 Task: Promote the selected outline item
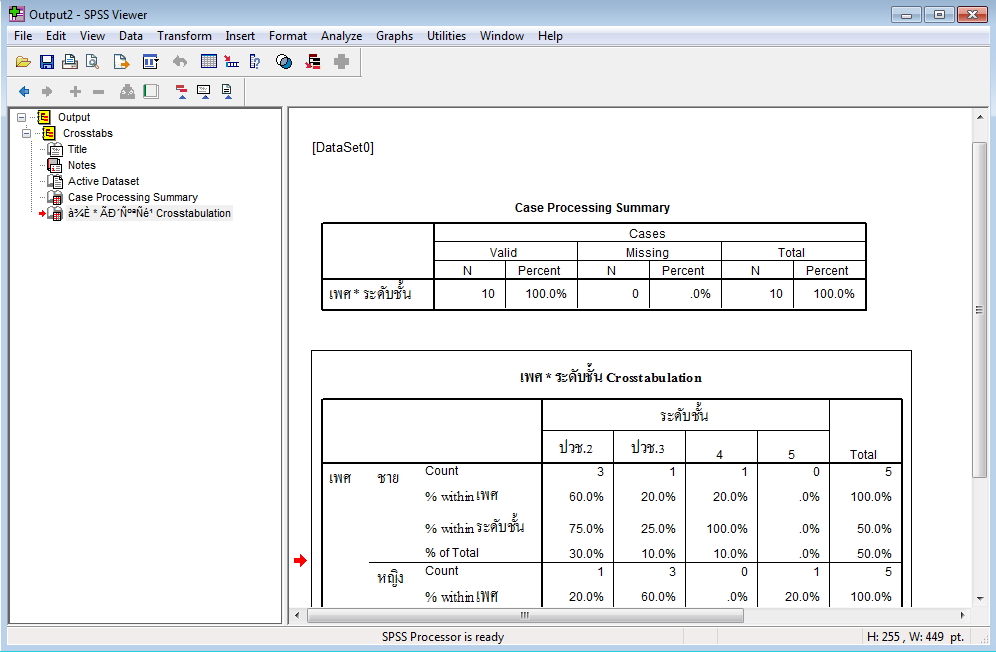23,90
